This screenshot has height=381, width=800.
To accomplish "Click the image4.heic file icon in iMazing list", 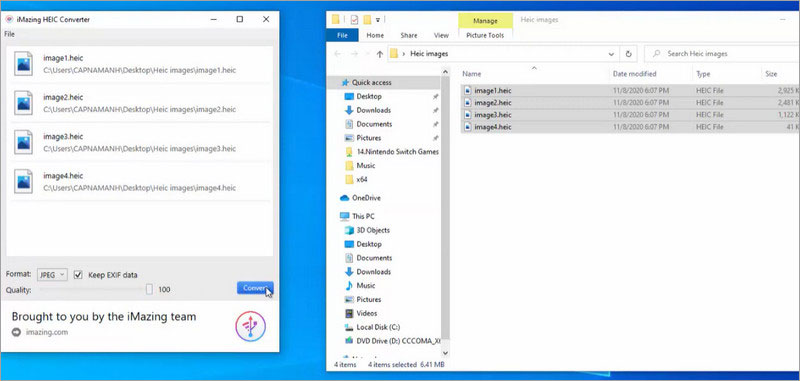I will [x=23, y=182].
